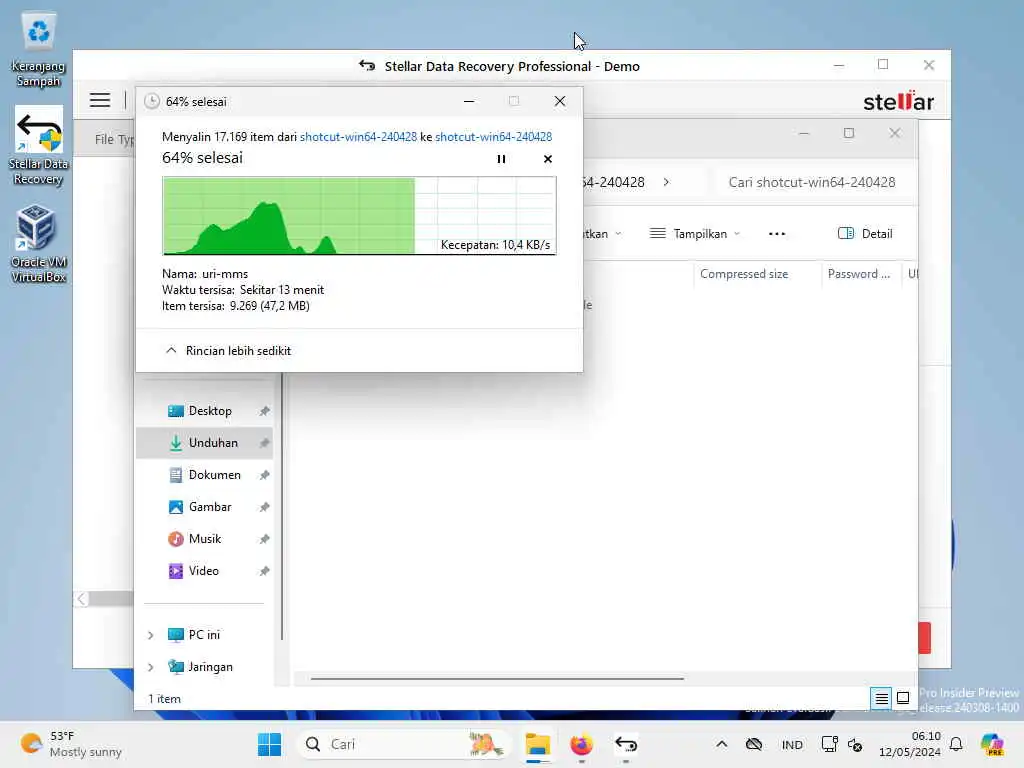Unpin Dokumen using its pin icon

point(264,475)
